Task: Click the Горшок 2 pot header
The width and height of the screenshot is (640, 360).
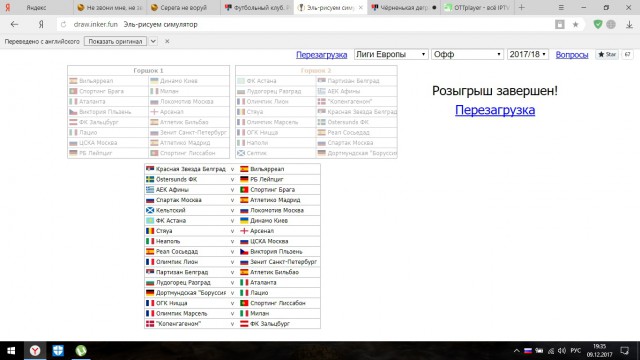Action: [x=316, y=71]
